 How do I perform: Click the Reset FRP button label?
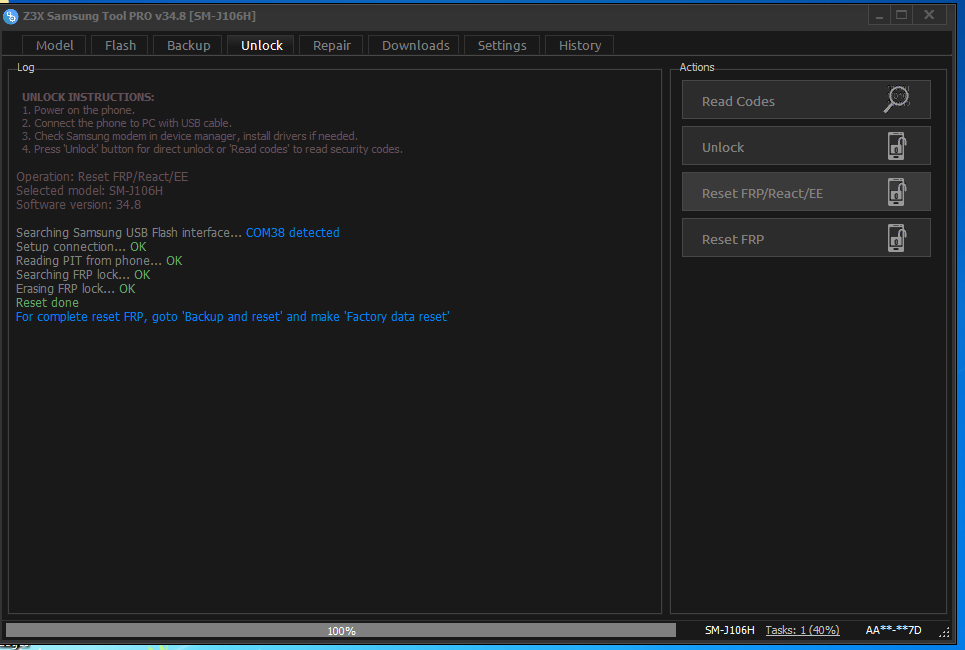click(732, 239)
